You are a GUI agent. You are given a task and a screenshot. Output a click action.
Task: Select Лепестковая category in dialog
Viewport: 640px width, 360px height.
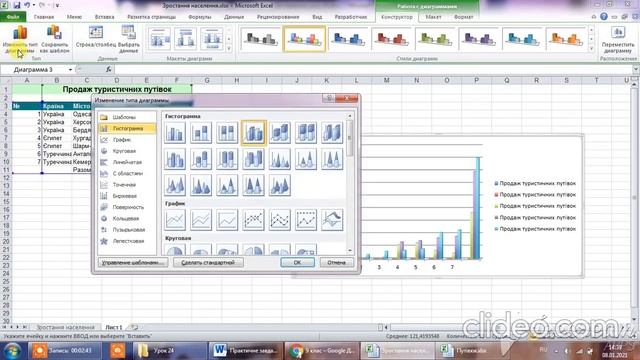pyautogui.click(x=127, y=241)
